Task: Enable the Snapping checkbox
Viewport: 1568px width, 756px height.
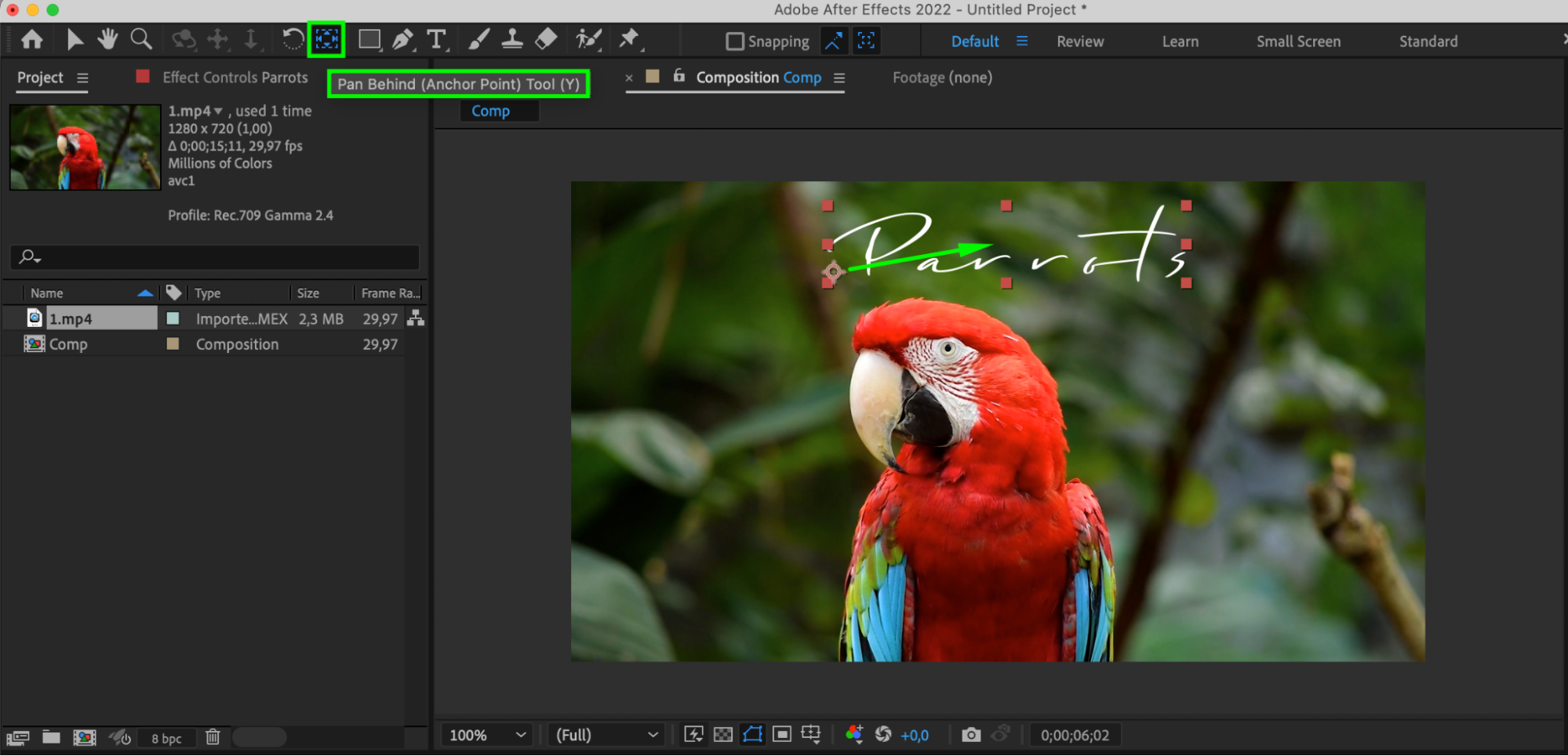Action: (735, 42)
